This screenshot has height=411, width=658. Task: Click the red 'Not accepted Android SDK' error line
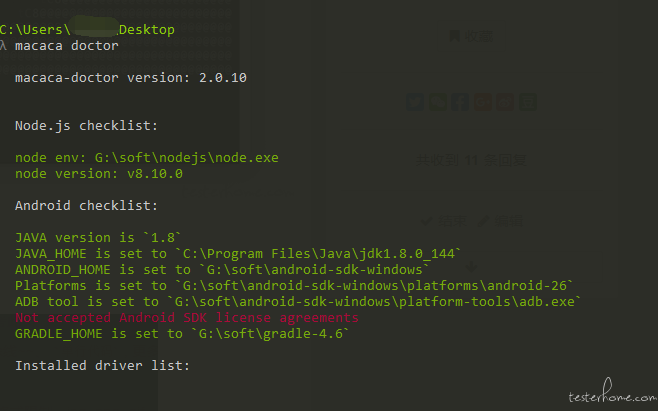point(186,317)
